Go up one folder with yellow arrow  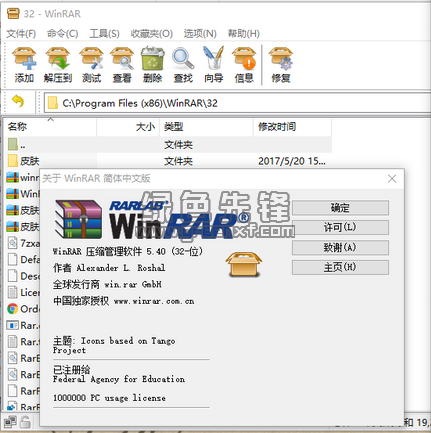coord(18,101)
